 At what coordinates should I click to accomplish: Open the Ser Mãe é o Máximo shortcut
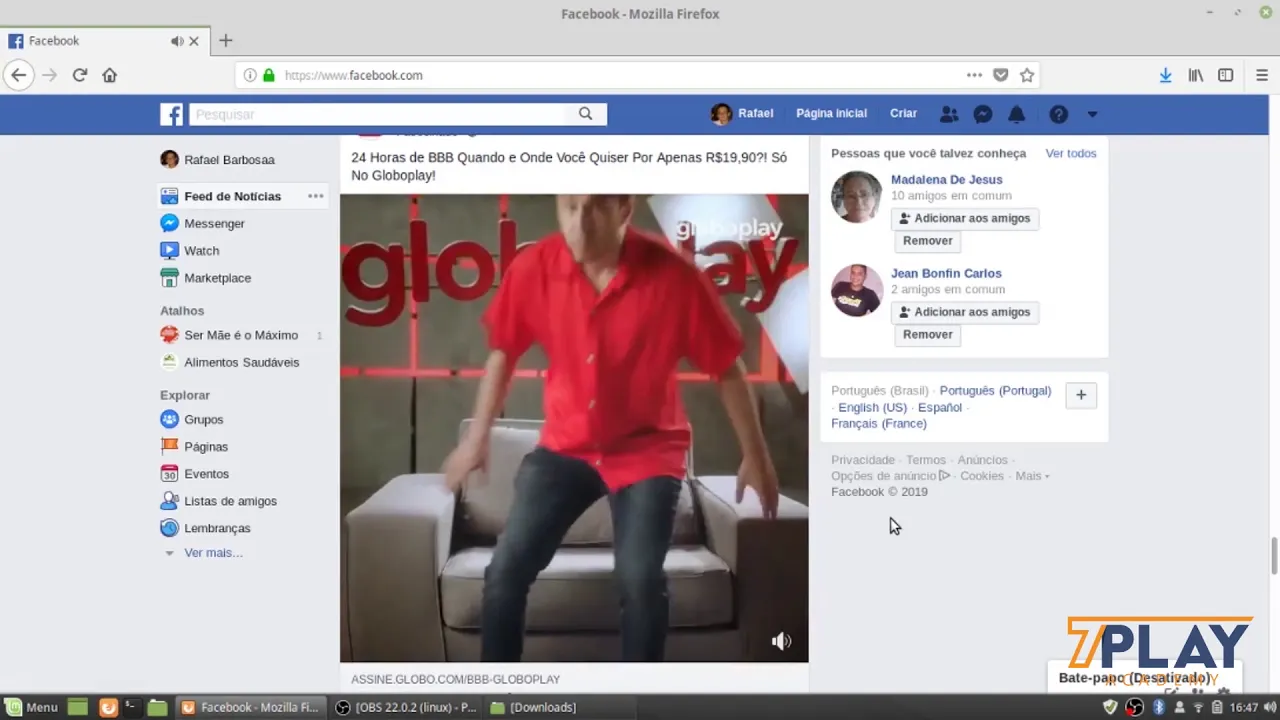click(229, 335)
